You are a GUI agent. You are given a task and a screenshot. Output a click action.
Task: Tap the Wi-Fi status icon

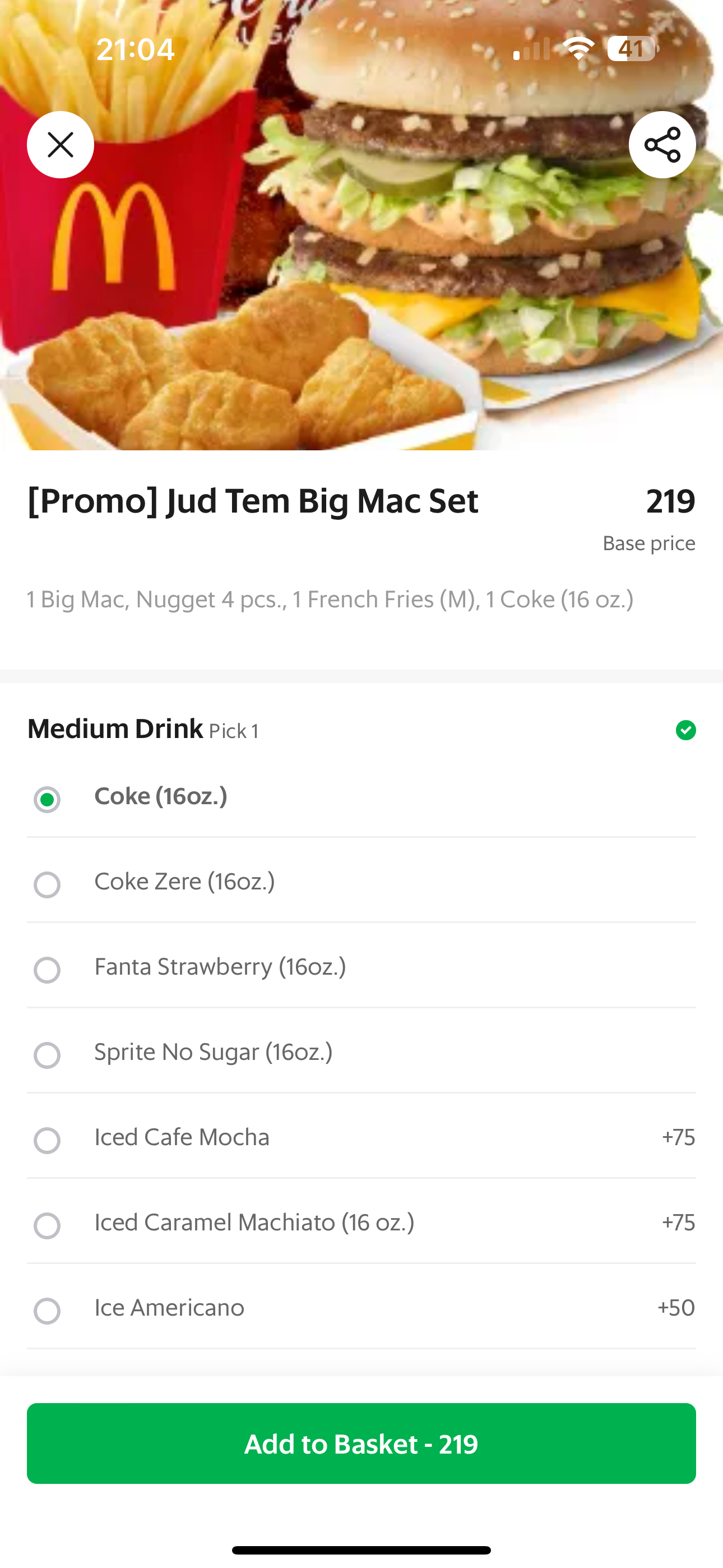(578, 49)
